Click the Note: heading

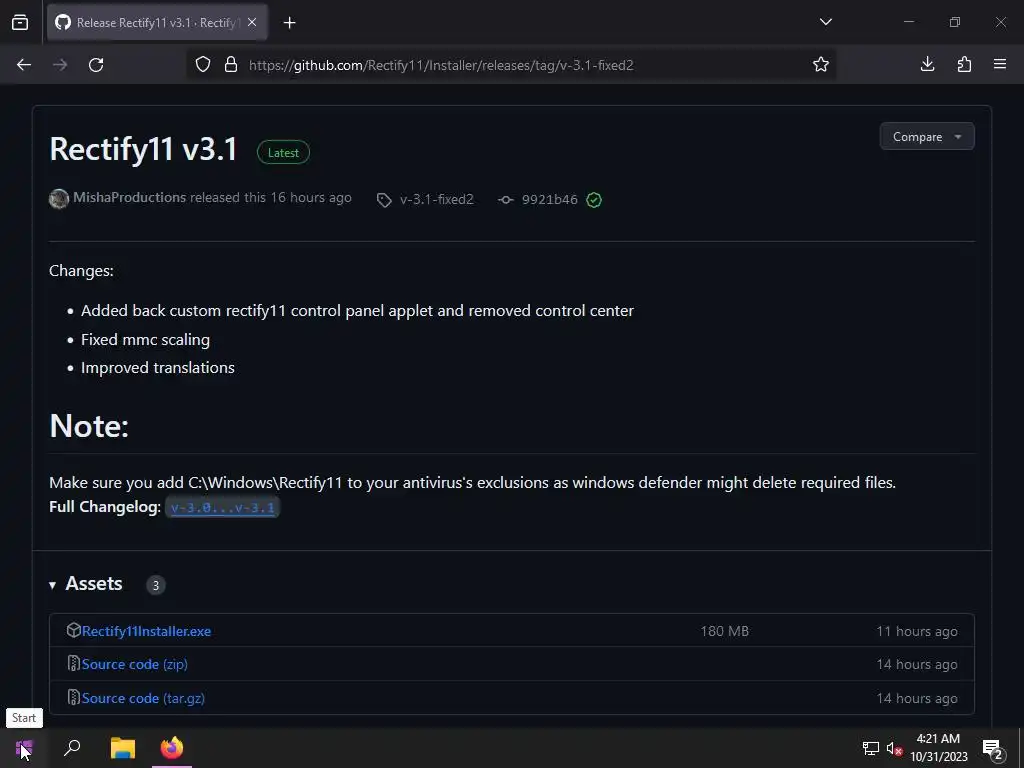(x=89, y=426)
